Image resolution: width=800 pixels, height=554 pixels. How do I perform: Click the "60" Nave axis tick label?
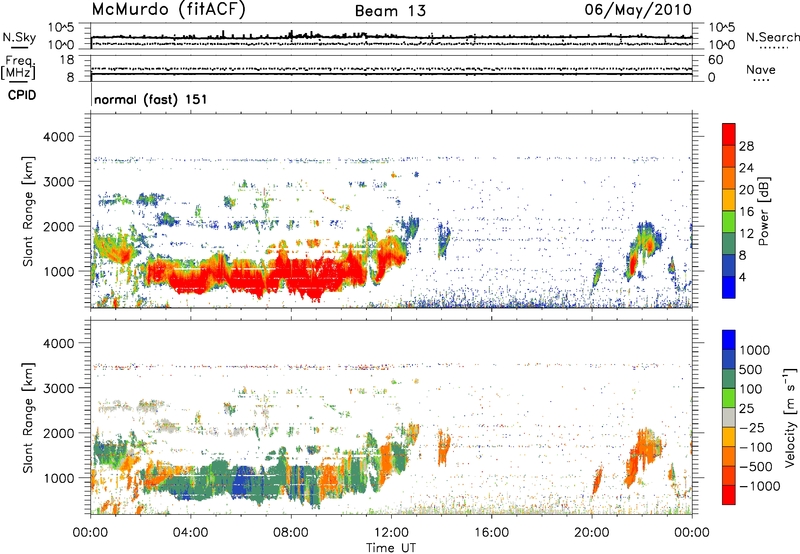pos(716,60)
